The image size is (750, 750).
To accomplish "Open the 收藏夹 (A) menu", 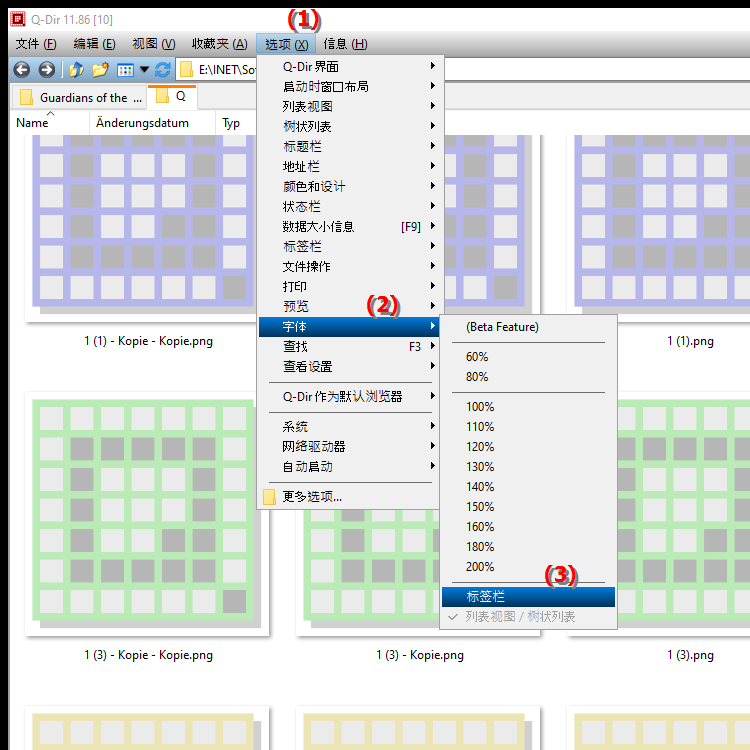I will 220,44.
